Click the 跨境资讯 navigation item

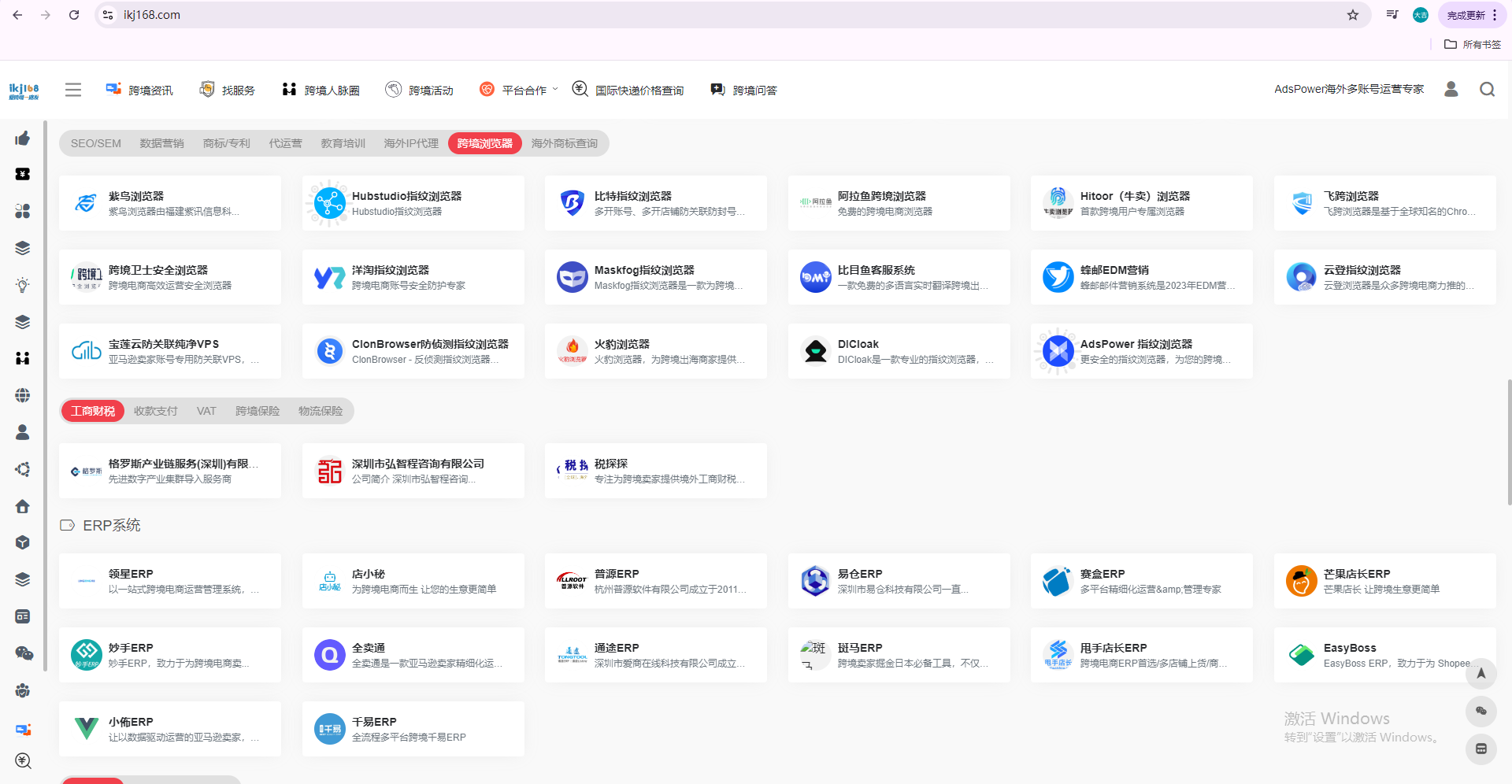pos(139,90)
